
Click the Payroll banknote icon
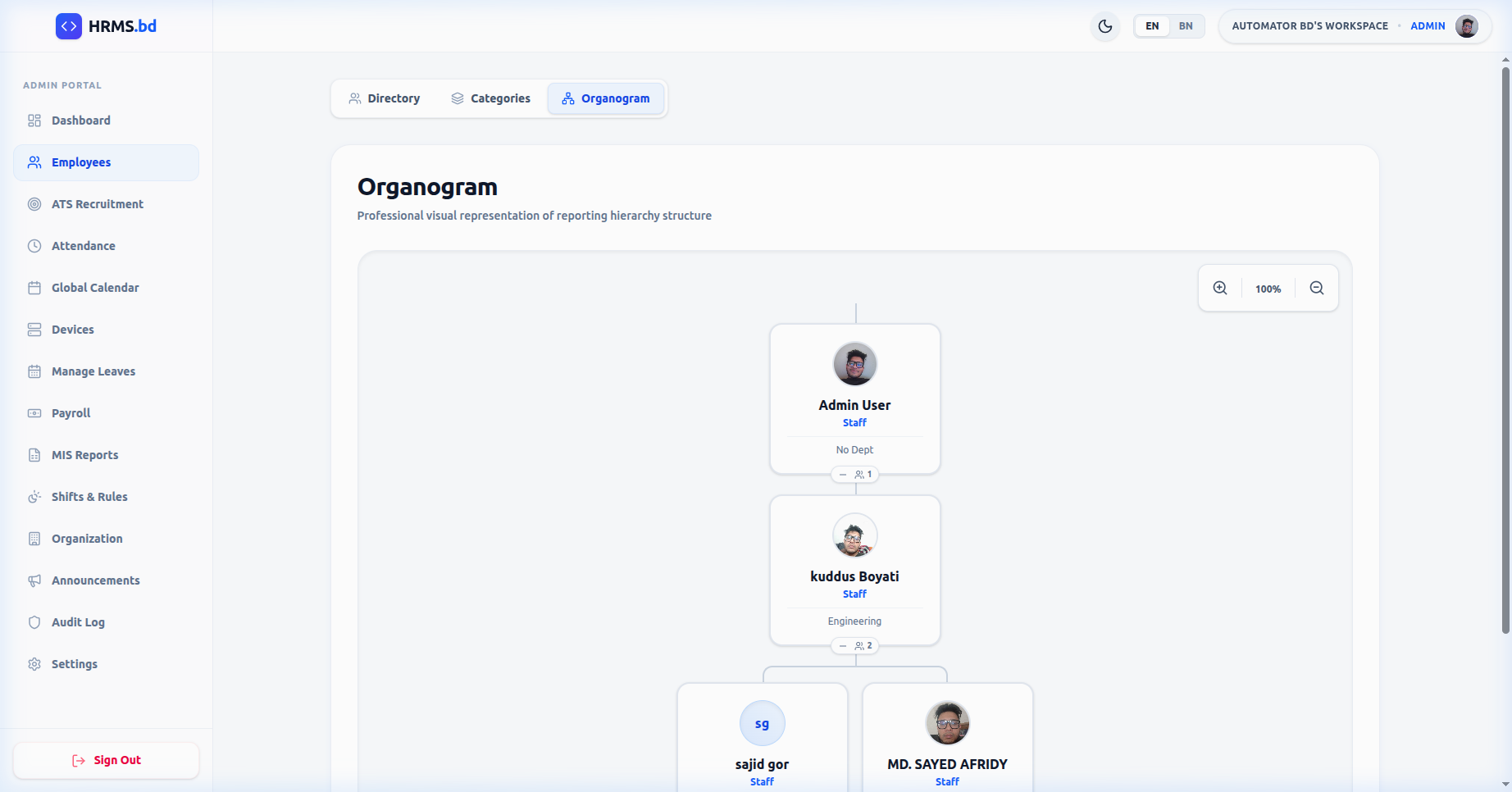(34, 413)
